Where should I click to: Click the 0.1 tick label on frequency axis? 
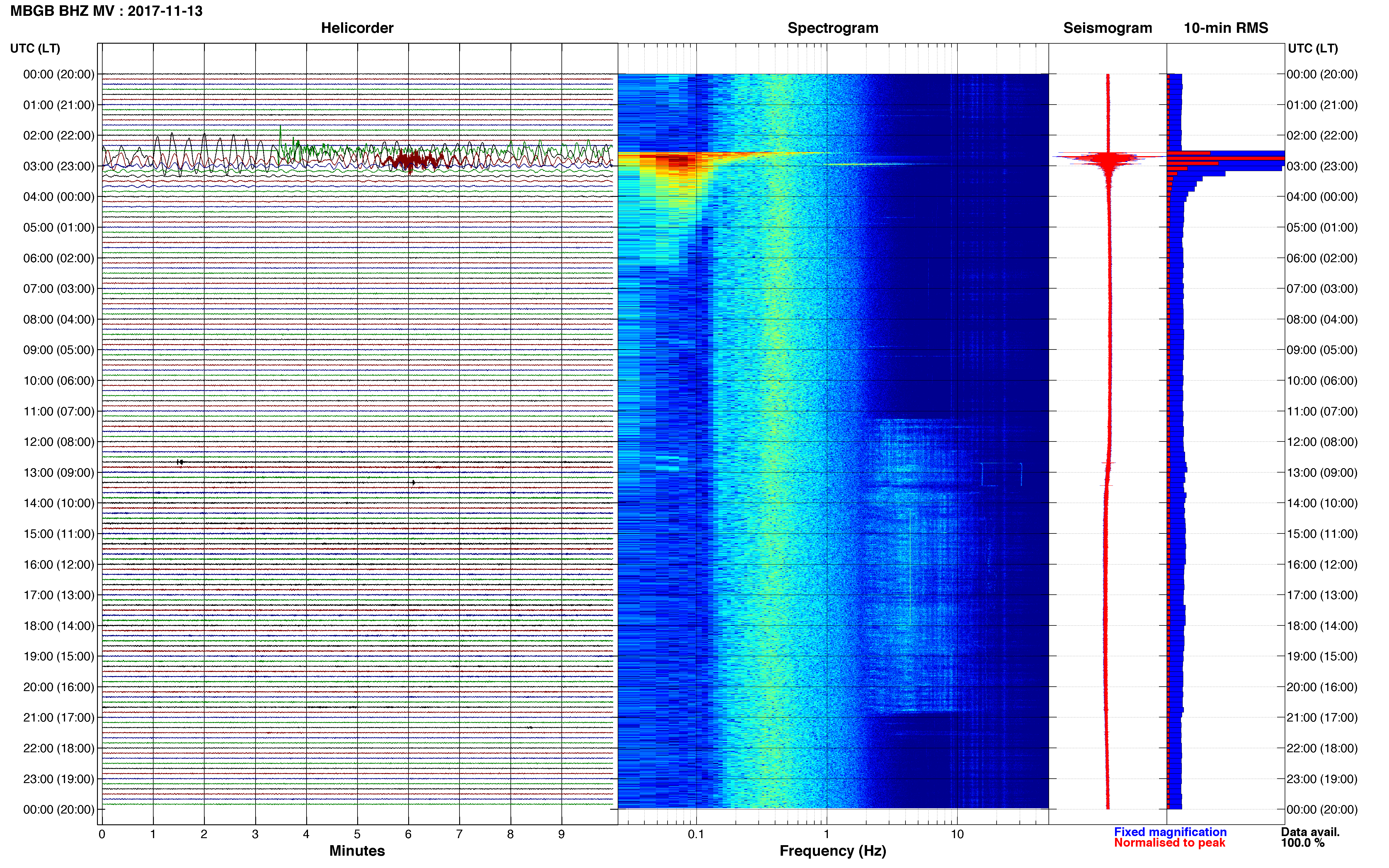[x=696, y=834]
